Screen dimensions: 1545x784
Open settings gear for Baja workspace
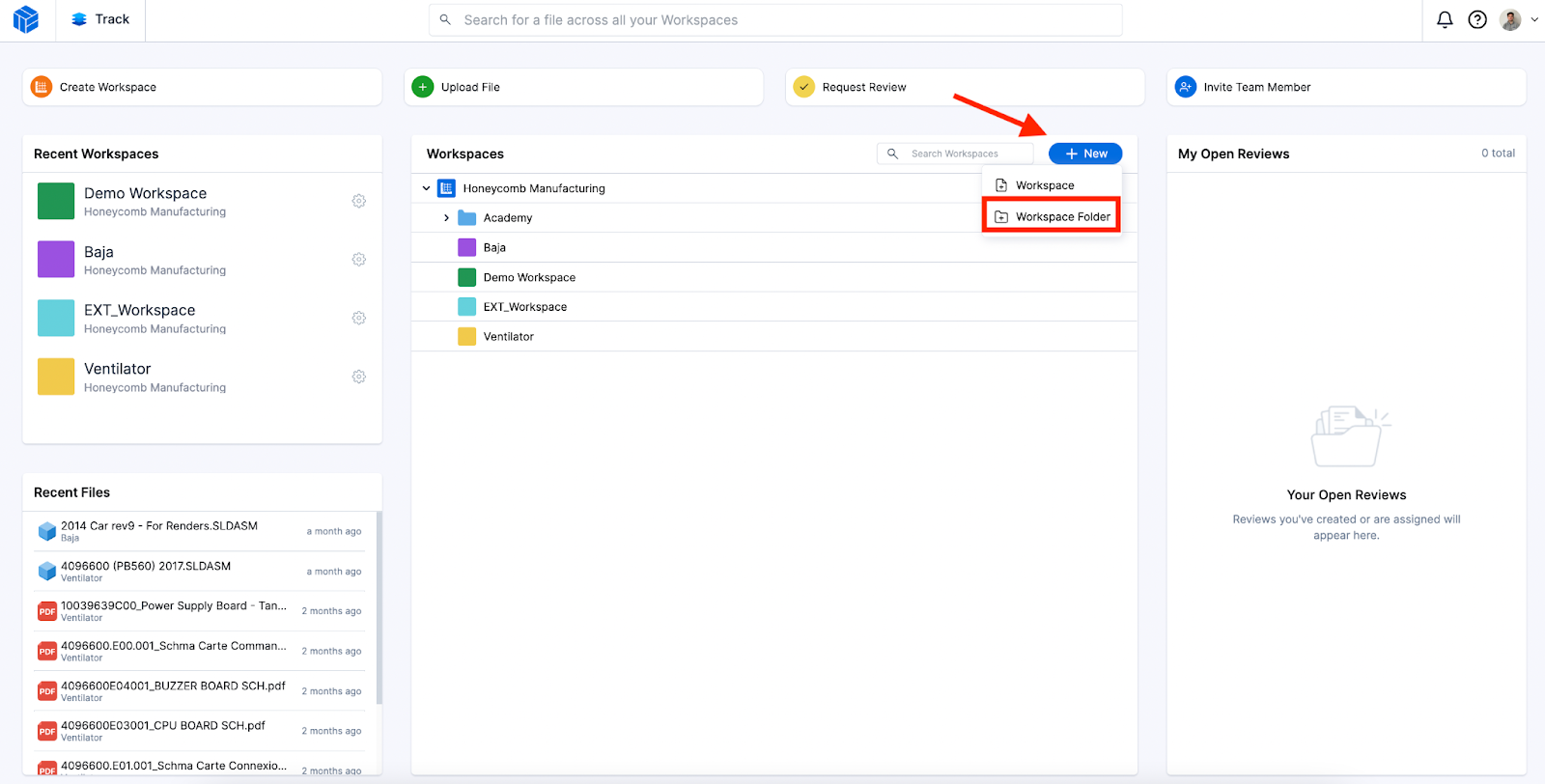click(359, 260)
